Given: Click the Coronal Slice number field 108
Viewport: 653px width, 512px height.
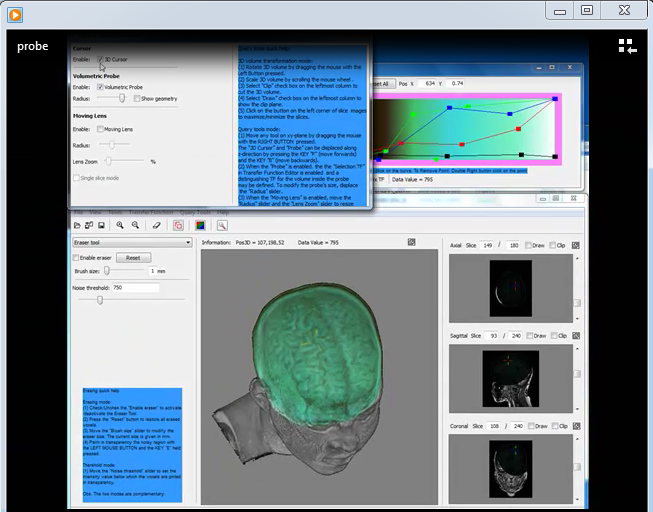Looking at the screenshot, I should (494, 426).
